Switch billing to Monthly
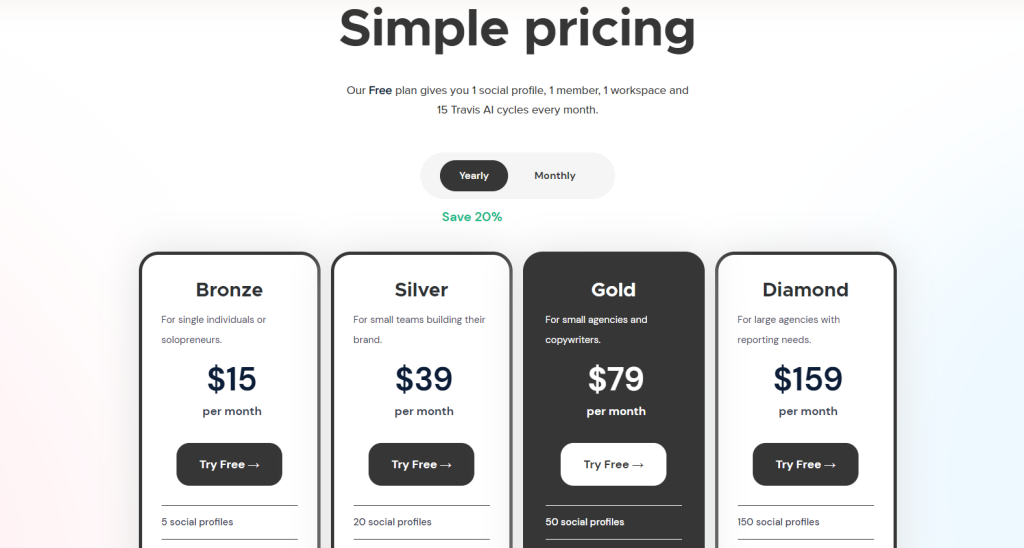 pos(554,176)
